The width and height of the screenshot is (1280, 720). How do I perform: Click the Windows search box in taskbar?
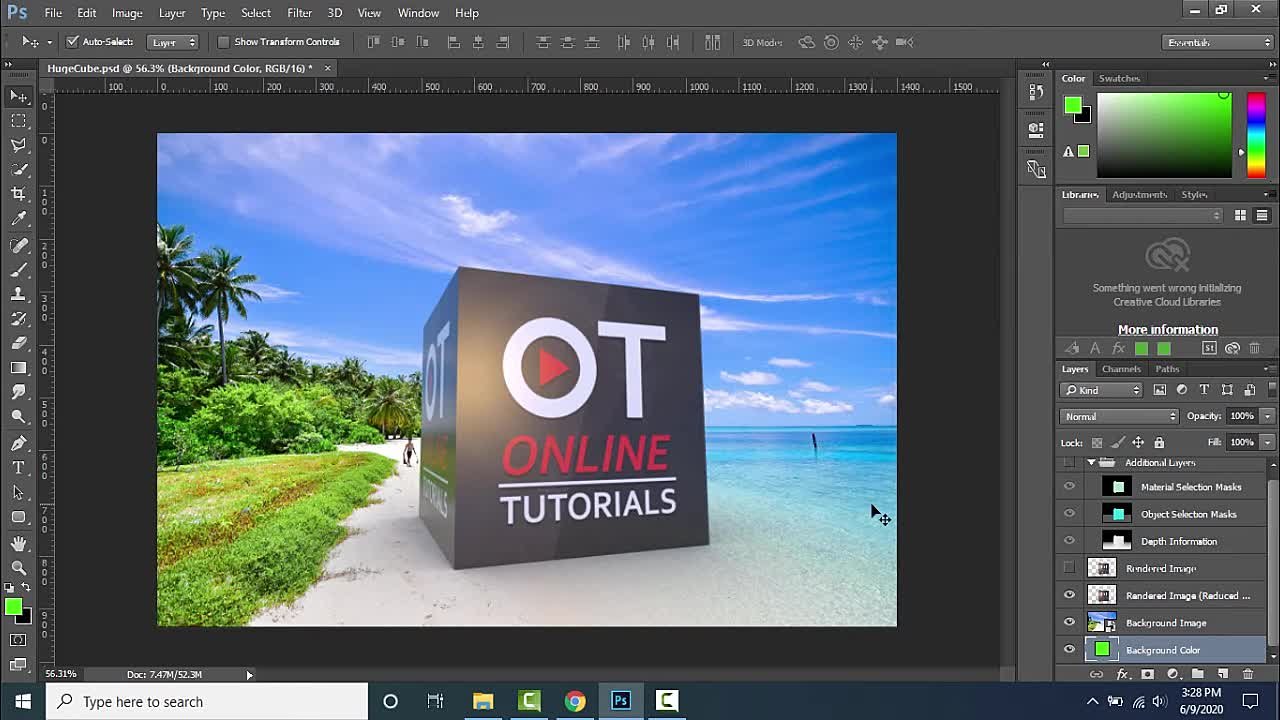[x=208, y=701]
